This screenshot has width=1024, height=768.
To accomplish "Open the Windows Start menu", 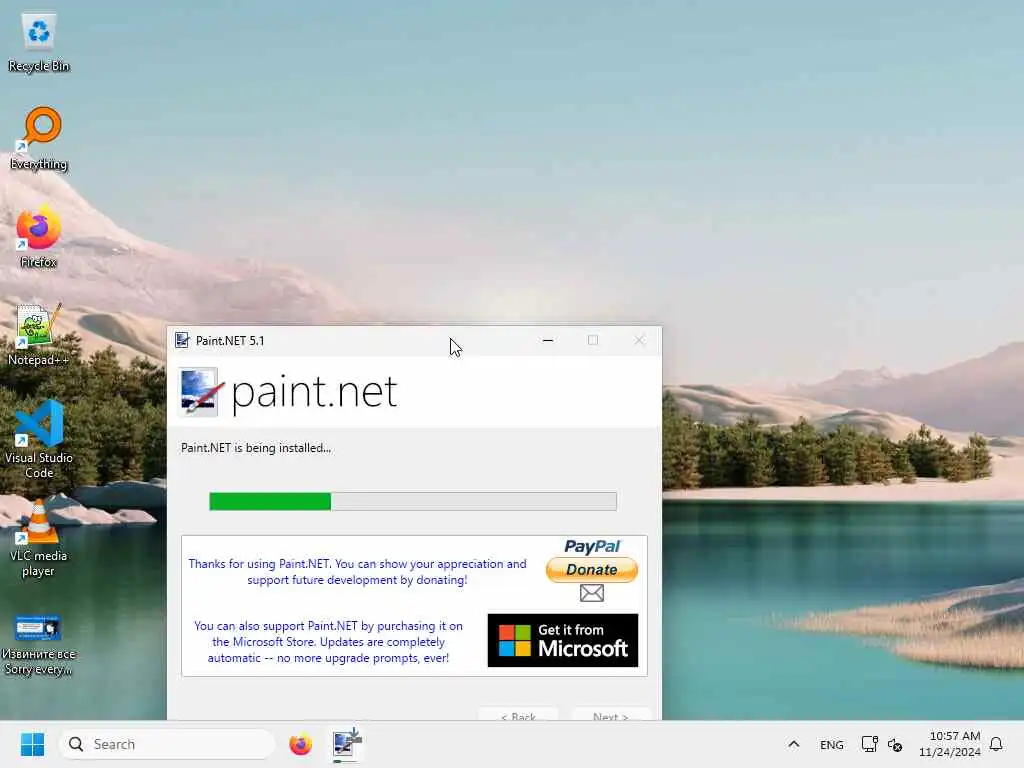I will [x=33, y=744].
